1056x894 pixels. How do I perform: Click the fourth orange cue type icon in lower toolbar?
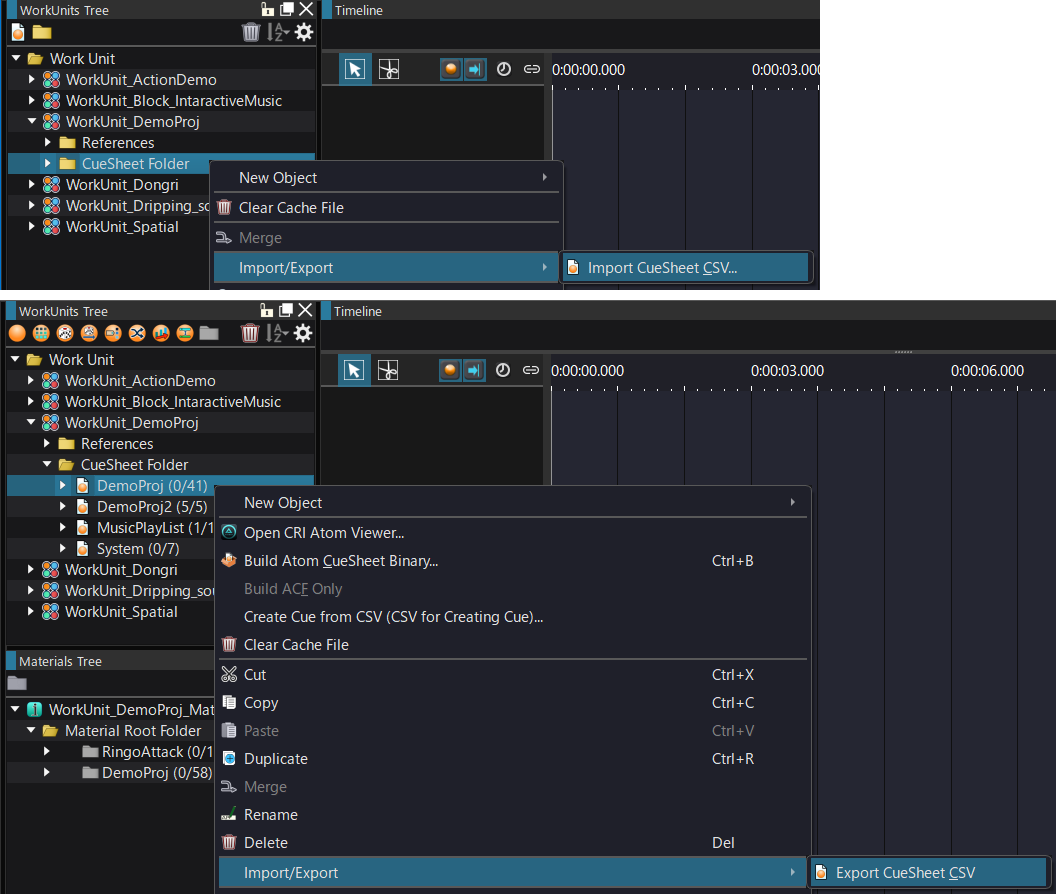[89, 333]
